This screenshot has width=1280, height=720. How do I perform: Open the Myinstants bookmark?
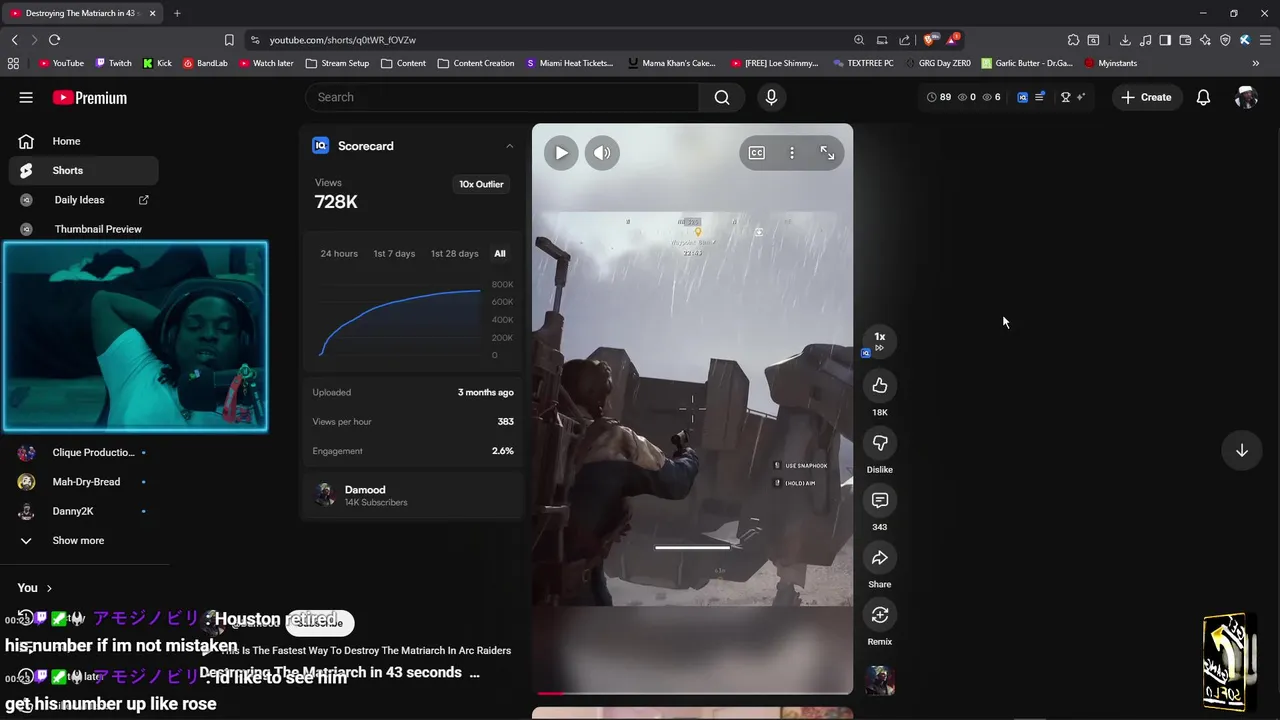click(x=1110, y=63)
